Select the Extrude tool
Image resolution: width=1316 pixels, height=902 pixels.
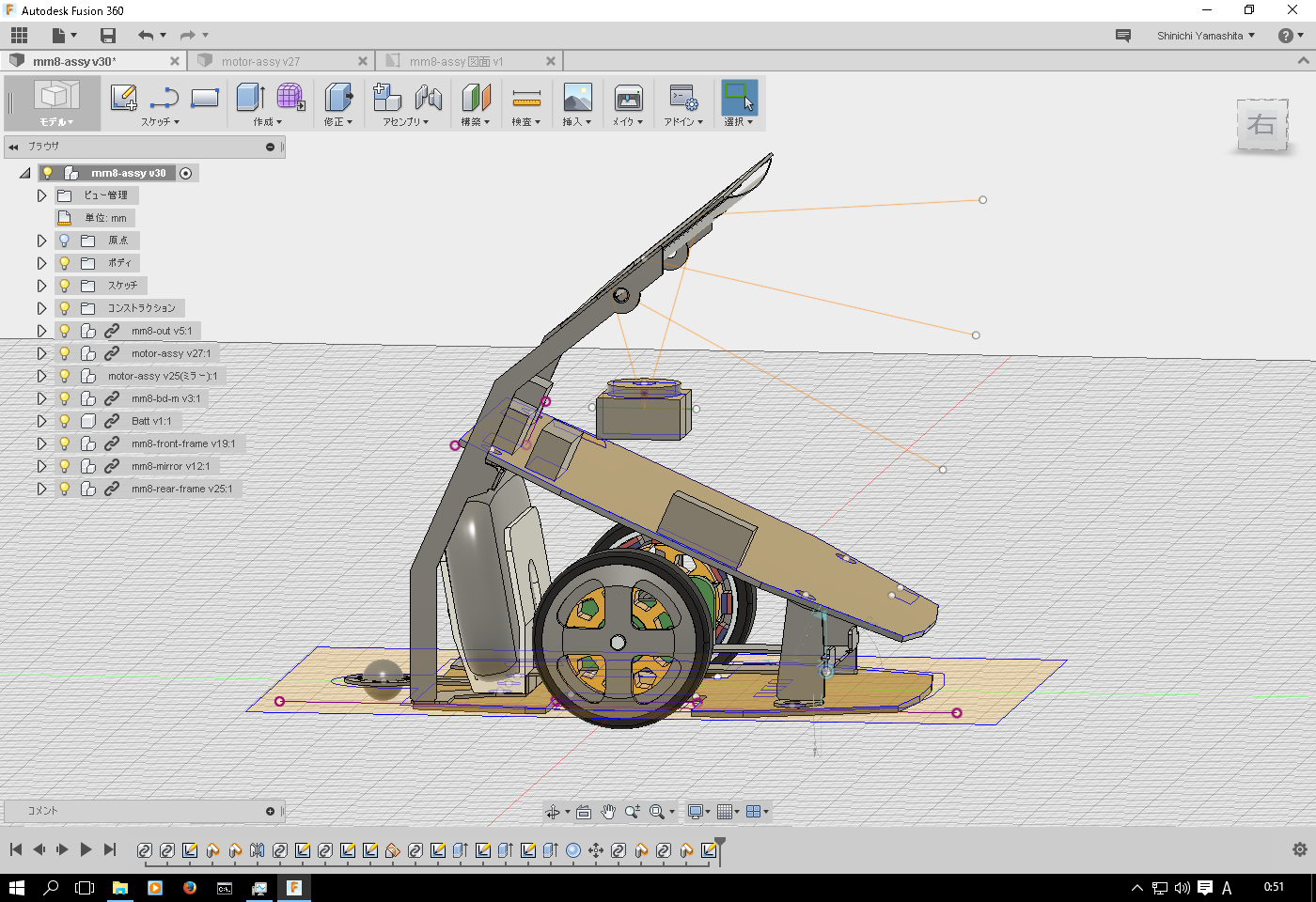pos(250,97)
